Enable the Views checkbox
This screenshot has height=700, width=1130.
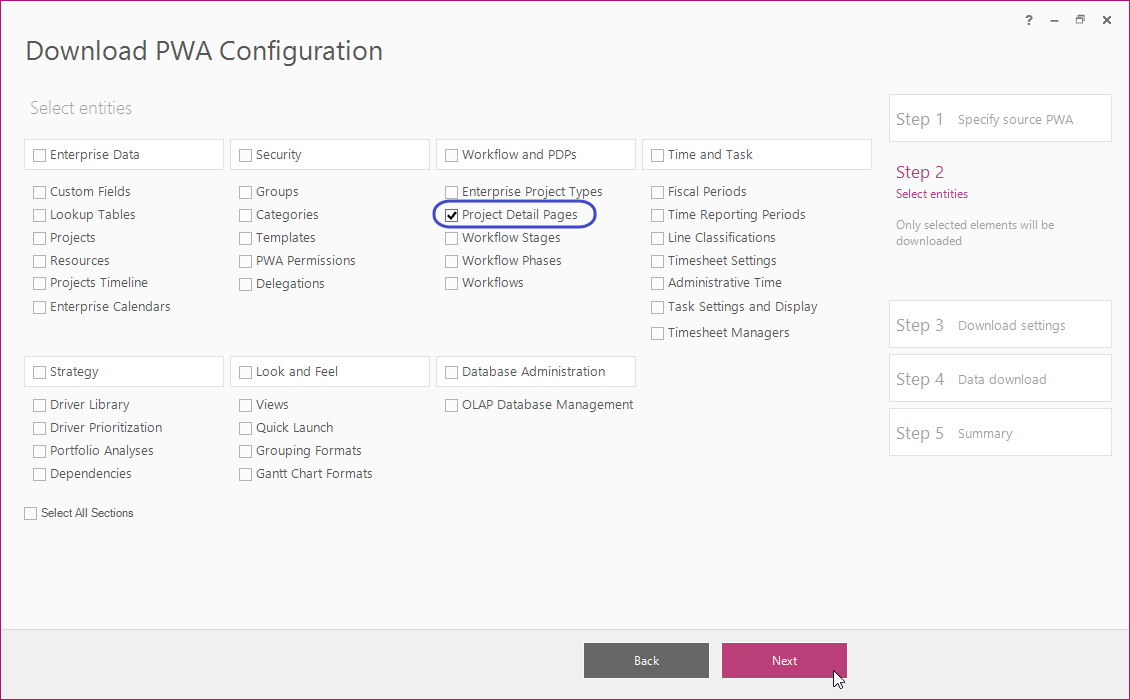click(x=246, y=406)
